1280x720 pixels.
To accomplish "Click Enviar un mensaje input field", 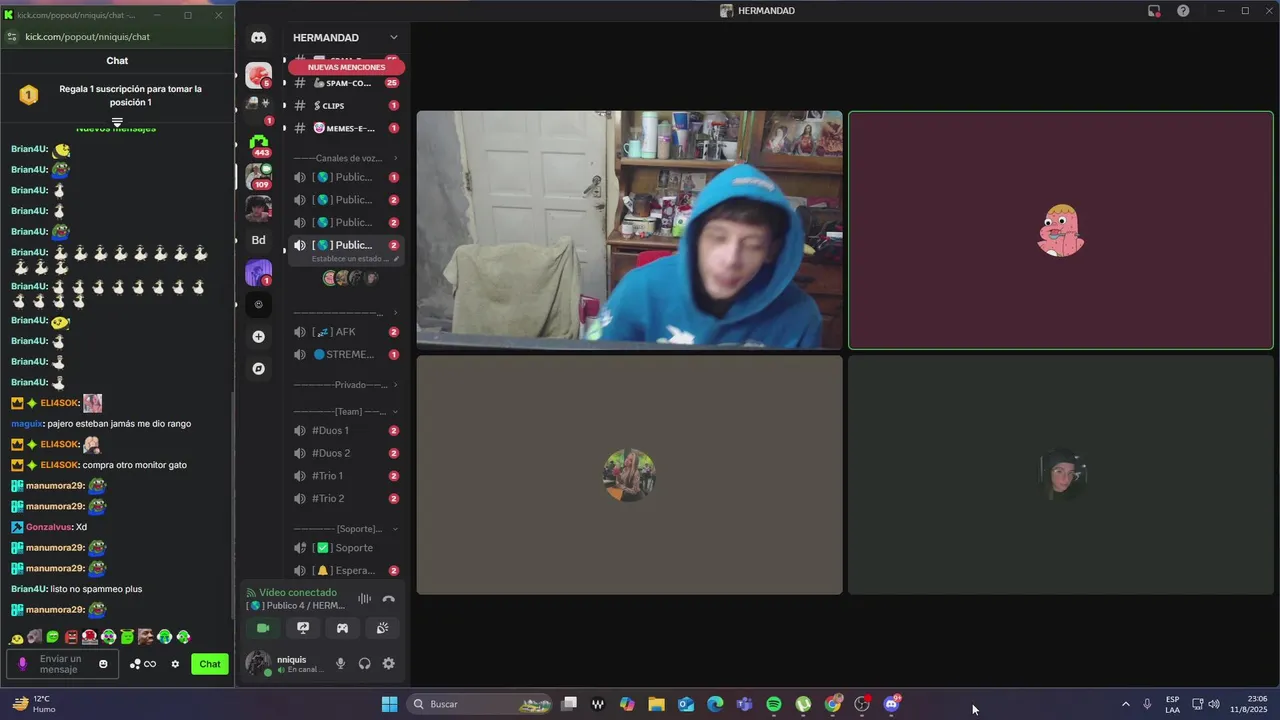I will coord(63,664).
